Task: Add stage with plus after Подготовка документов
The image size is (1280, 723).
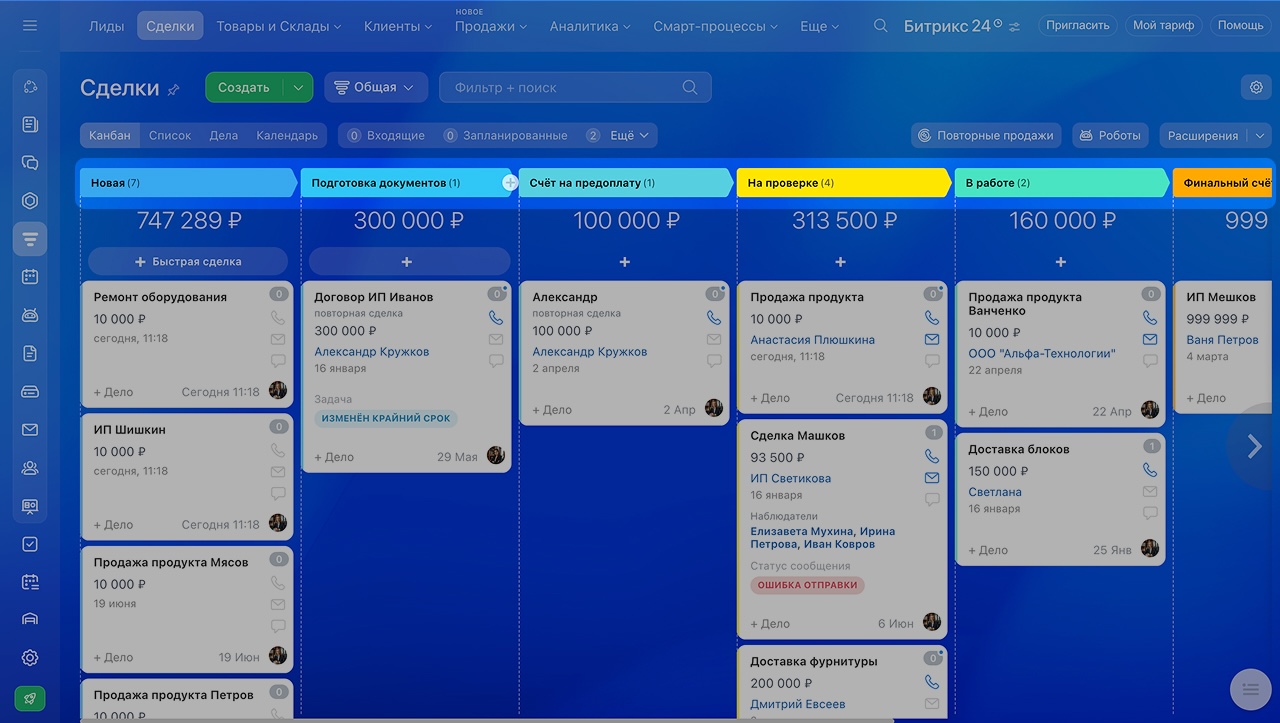Action: pos(510,183)
